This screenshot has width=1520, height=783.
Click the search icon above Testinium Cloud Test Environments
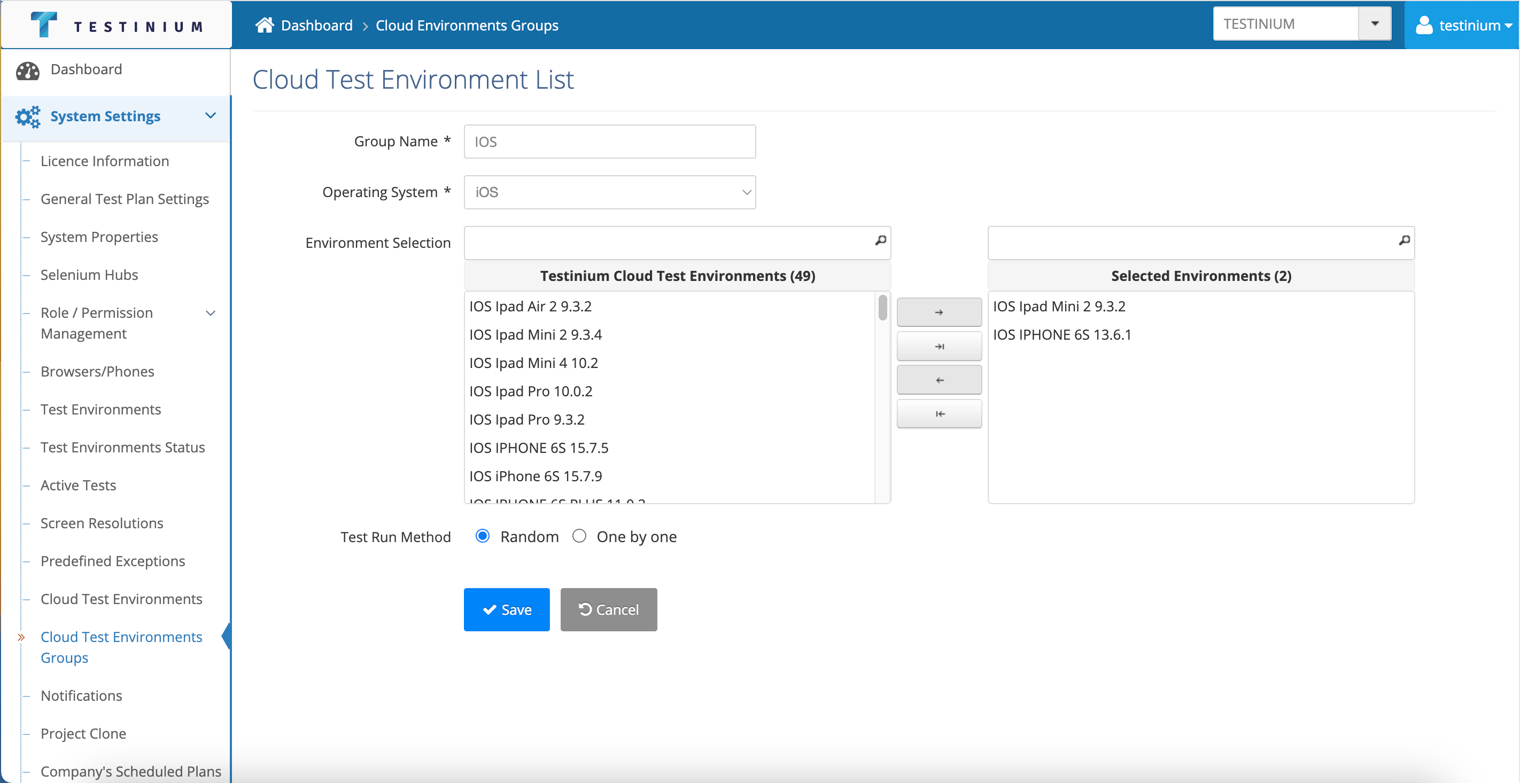click(880, 241)
